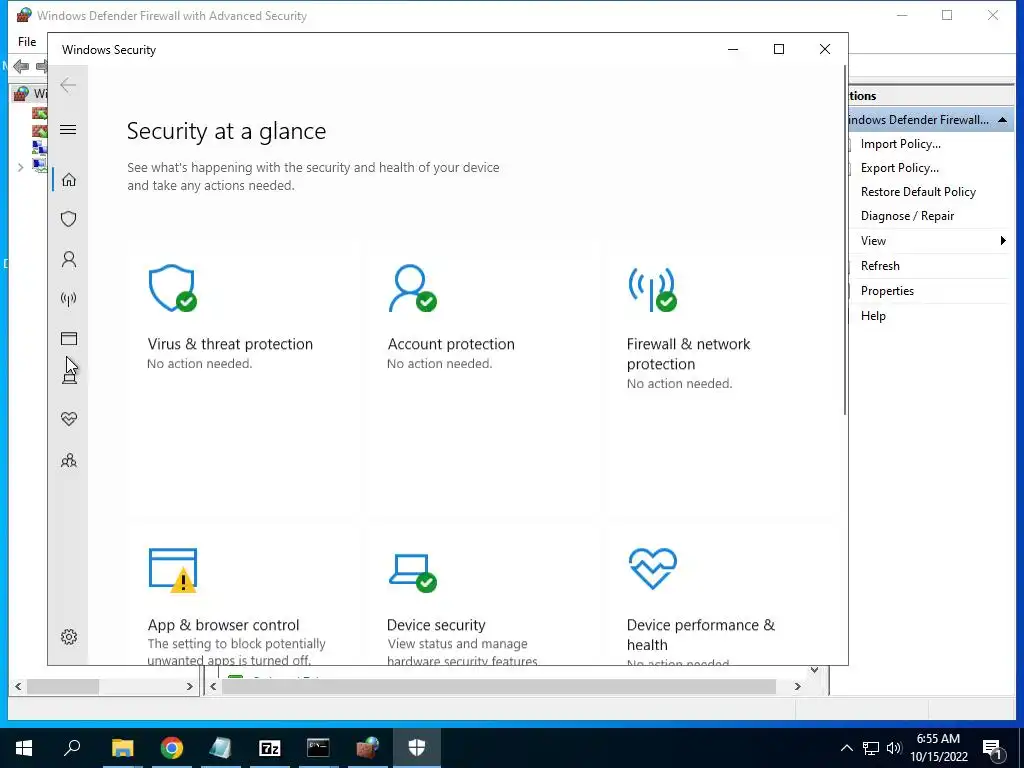The width and height of the screenshot is (1024, 768).
Task: Open the network icon in tray
Action: point(871,748)
